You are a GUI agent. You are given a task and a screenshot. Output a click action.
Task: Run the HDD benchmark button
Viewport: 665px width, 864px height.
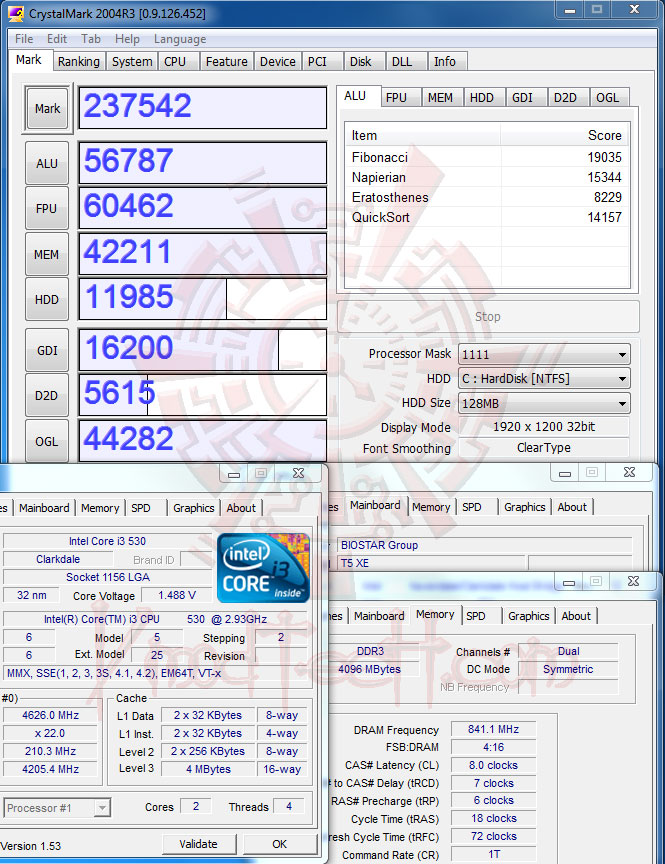[47, 300]
